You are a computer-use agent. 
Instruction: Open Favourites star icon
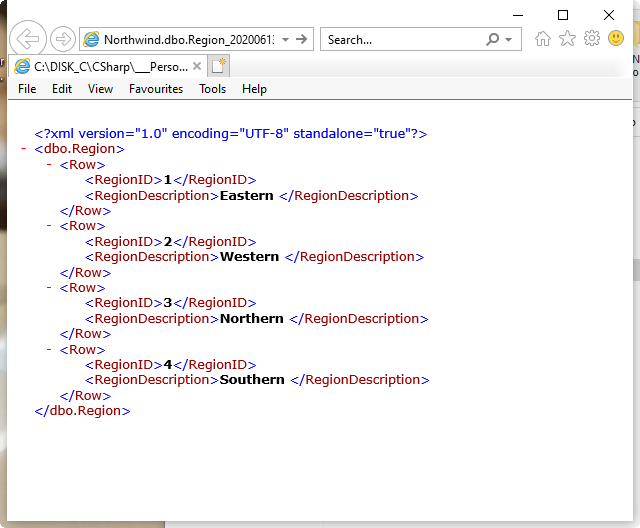click(x=567, y=39)
